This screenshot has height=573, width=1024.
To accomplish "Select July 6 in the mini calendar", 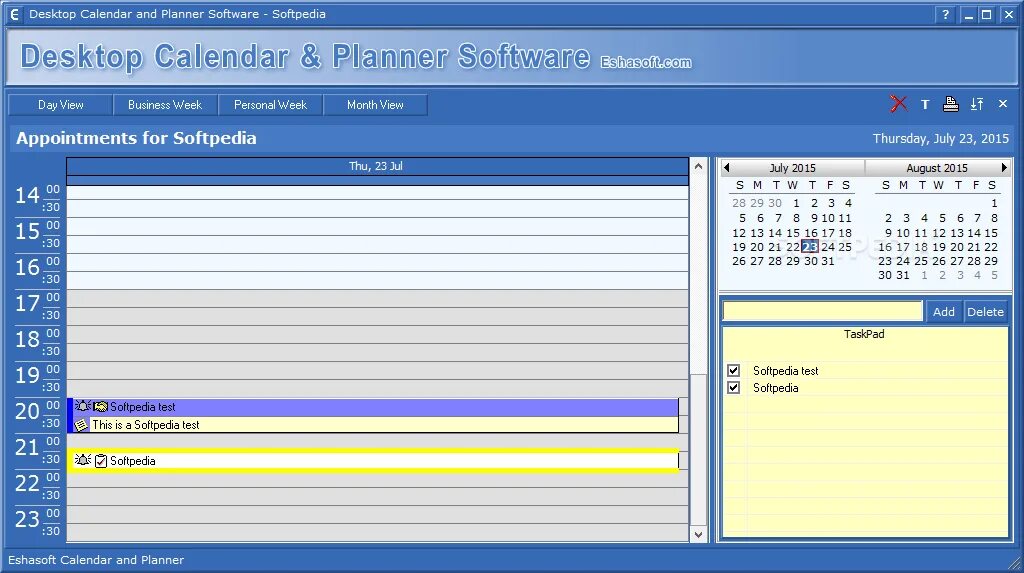I will click(760, 218).
